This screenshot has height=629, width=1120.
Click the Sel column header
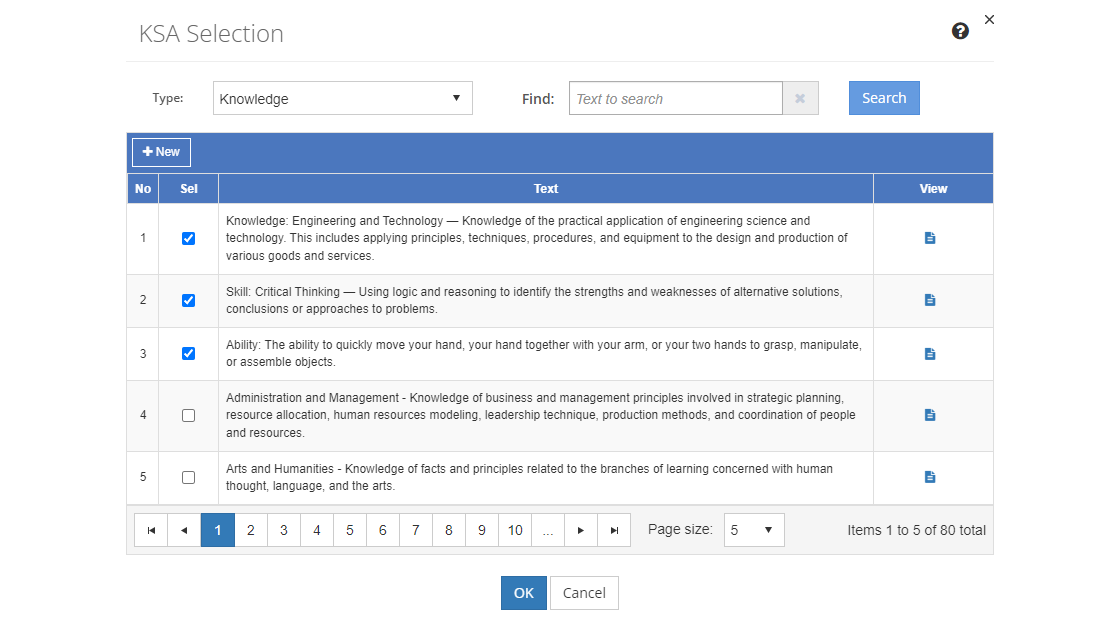tap(189, 188)
